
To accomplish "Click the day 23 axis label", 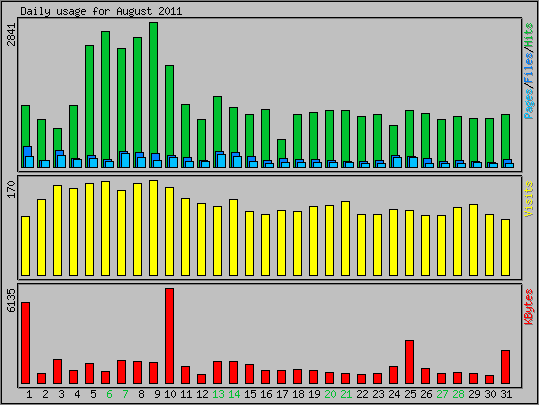I will [378, 394].
